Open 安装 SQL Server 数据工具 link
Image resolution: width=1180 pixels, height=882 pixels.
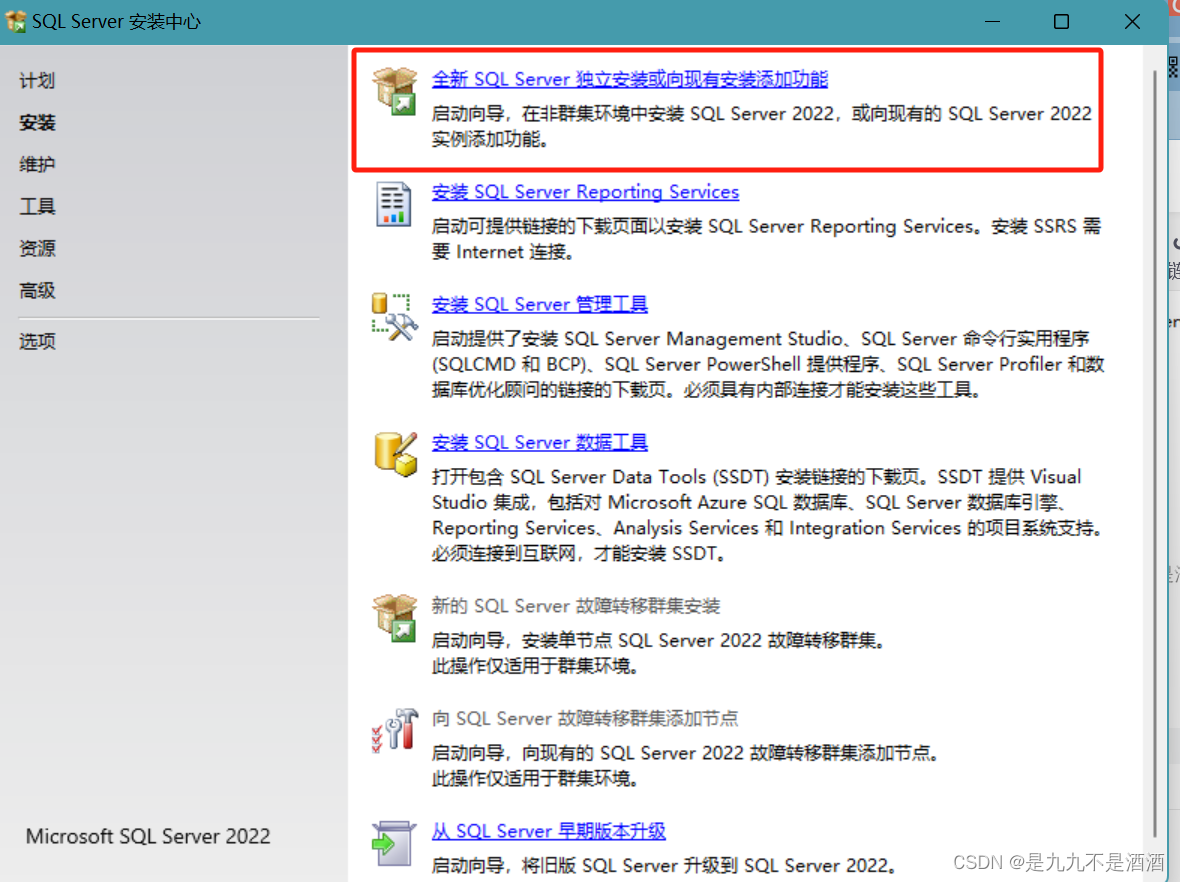pos(540,442)
